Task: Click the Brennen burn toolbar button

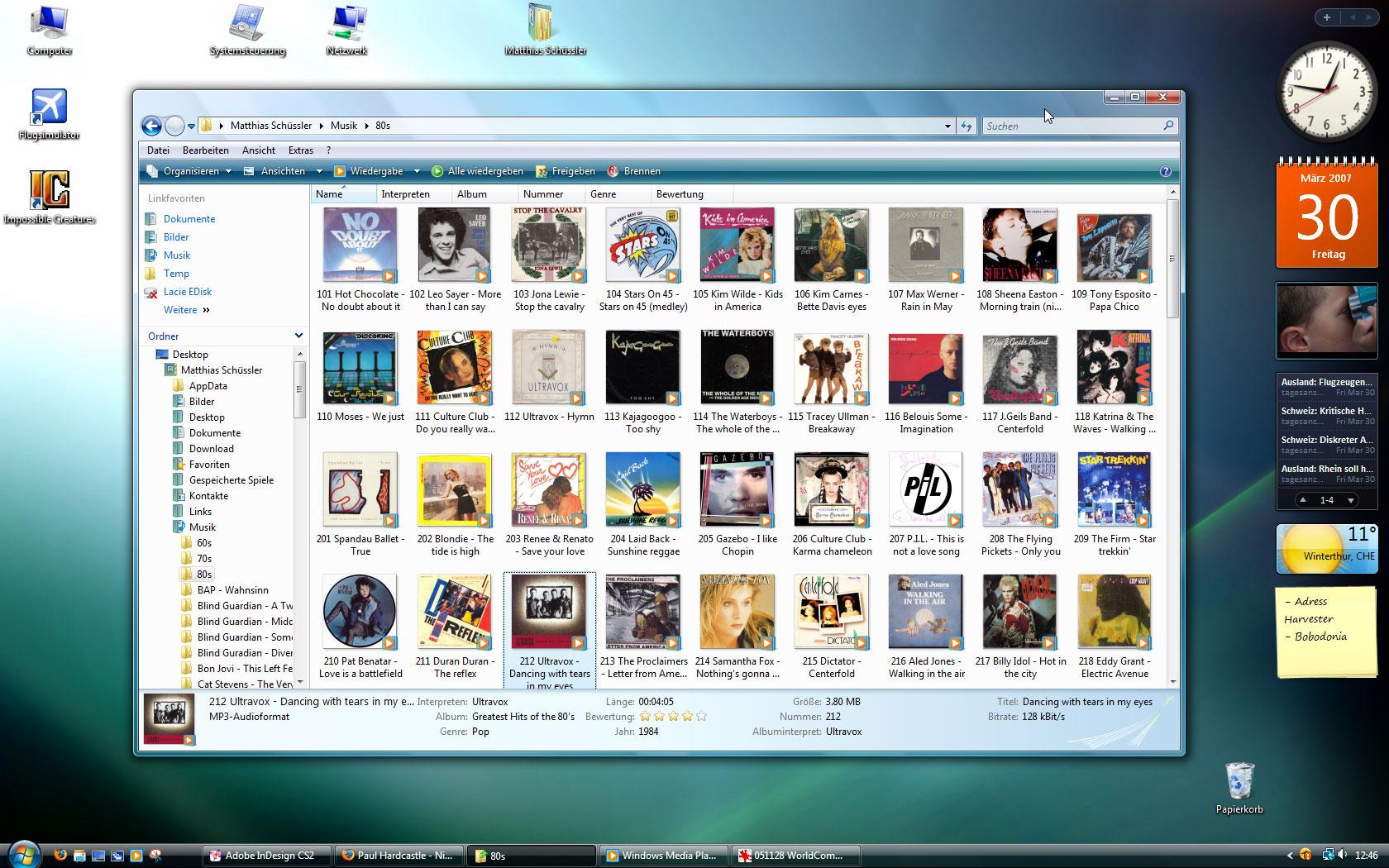Action: (x=633, y=171)
